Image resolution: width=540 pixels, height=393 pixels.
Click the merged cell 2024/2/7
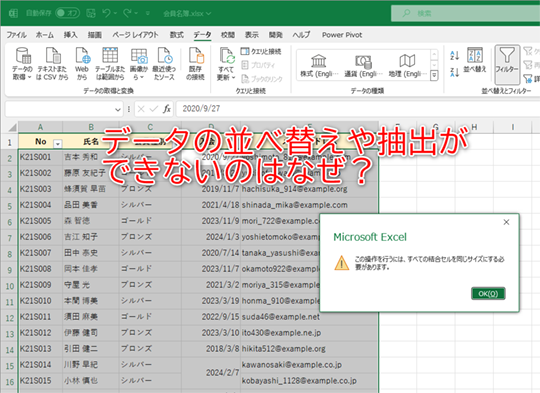[211, 373]
